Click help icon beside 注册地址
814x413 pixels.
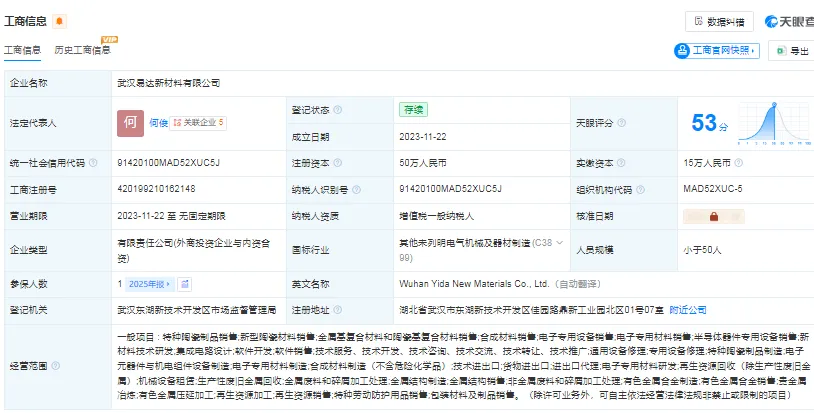[337, 310]
